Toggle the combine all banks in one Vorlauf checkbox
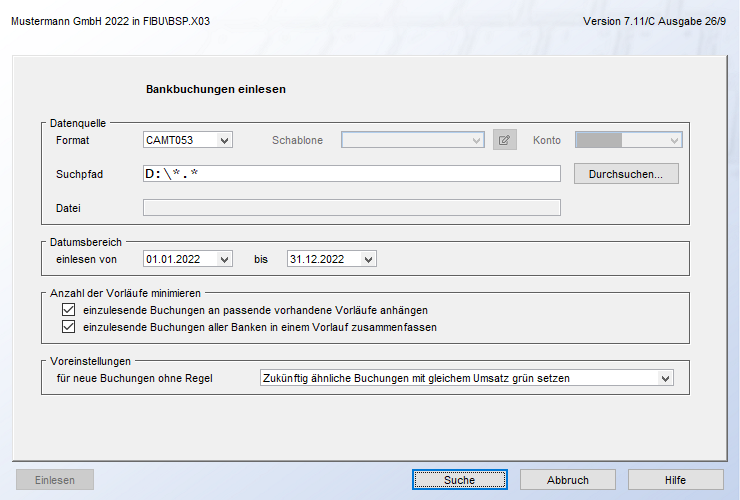 (69, 327)
